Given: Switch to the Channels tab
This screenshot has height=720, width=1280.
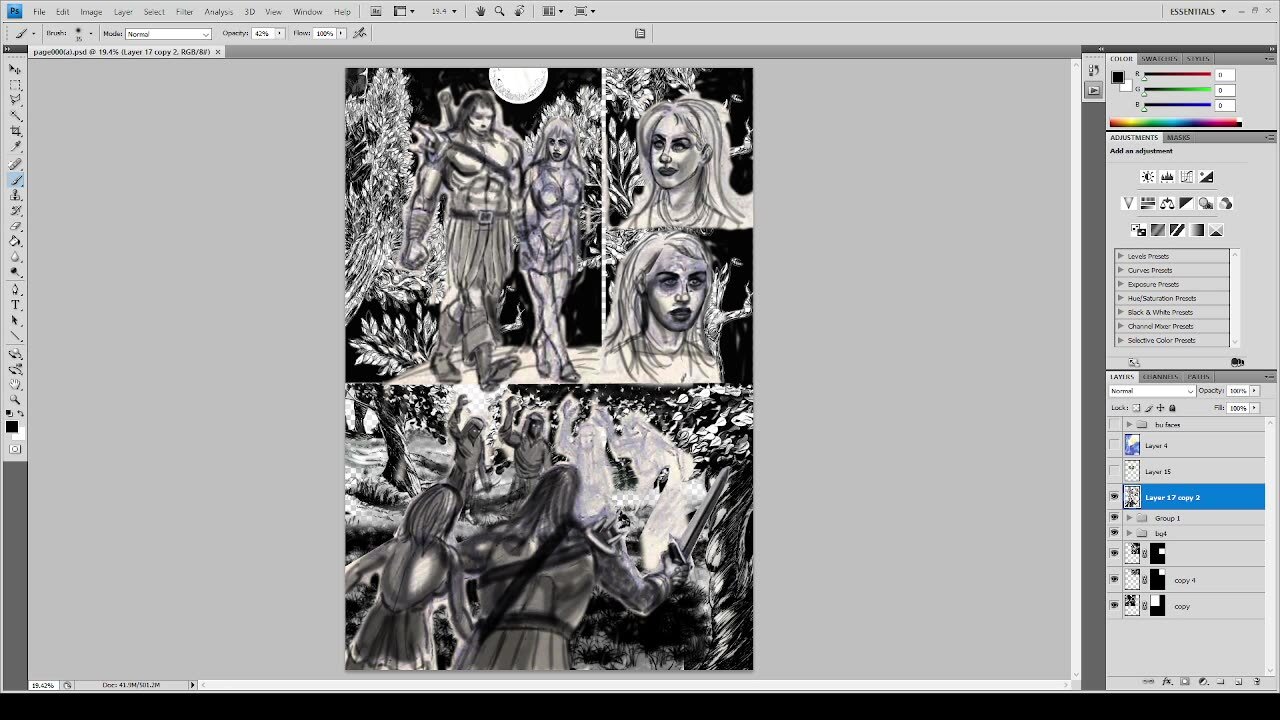Looking at the screenshot, I should [x=1160, y=377].
